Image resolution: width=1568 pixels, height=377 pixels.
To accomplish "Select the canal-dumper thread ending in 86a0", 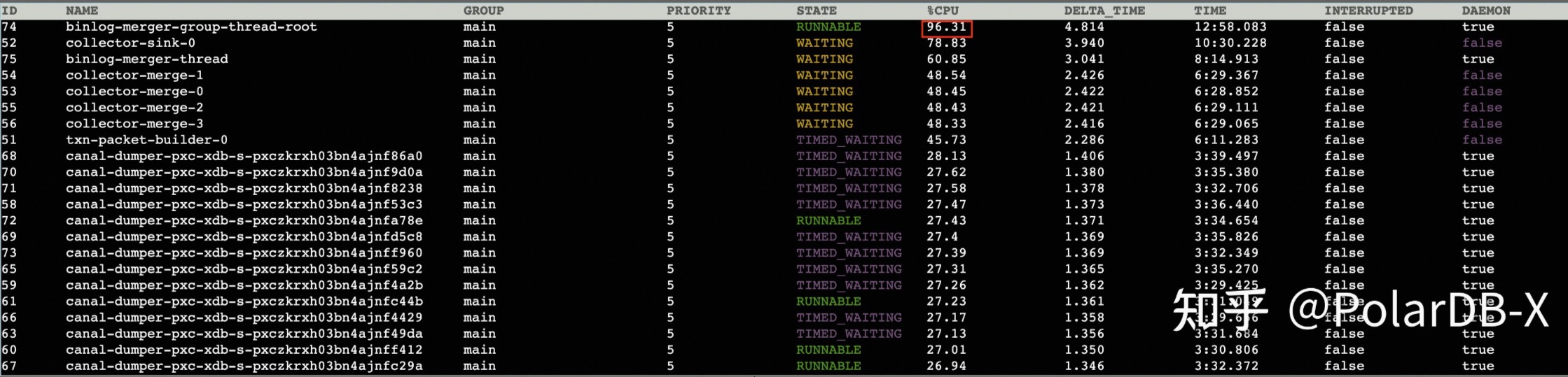I will (244, 156).
